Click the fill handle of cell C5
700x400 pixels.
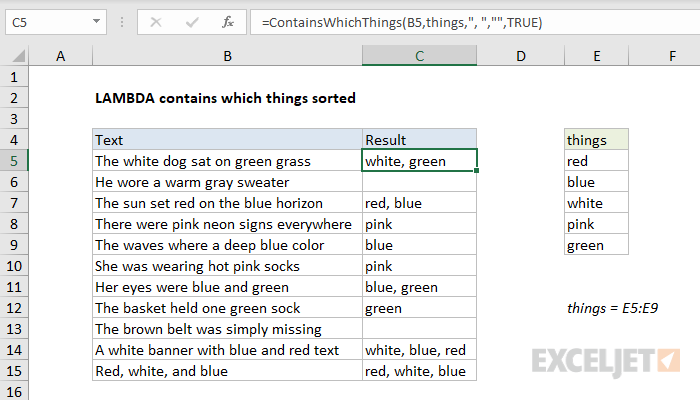tap(477, 171)
